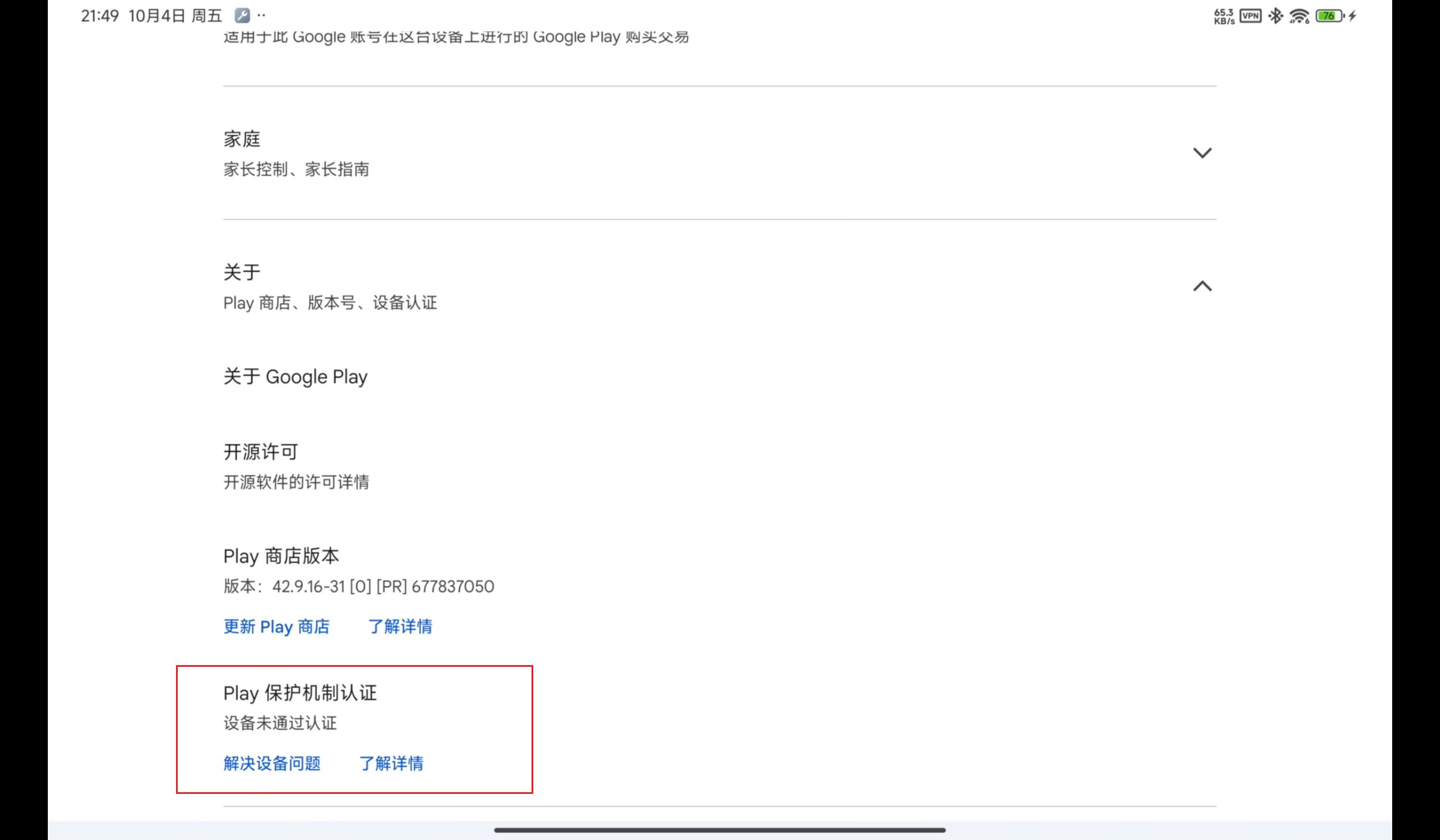
Task: Tap the wrench icon in status bar
Action: [242, 15]
